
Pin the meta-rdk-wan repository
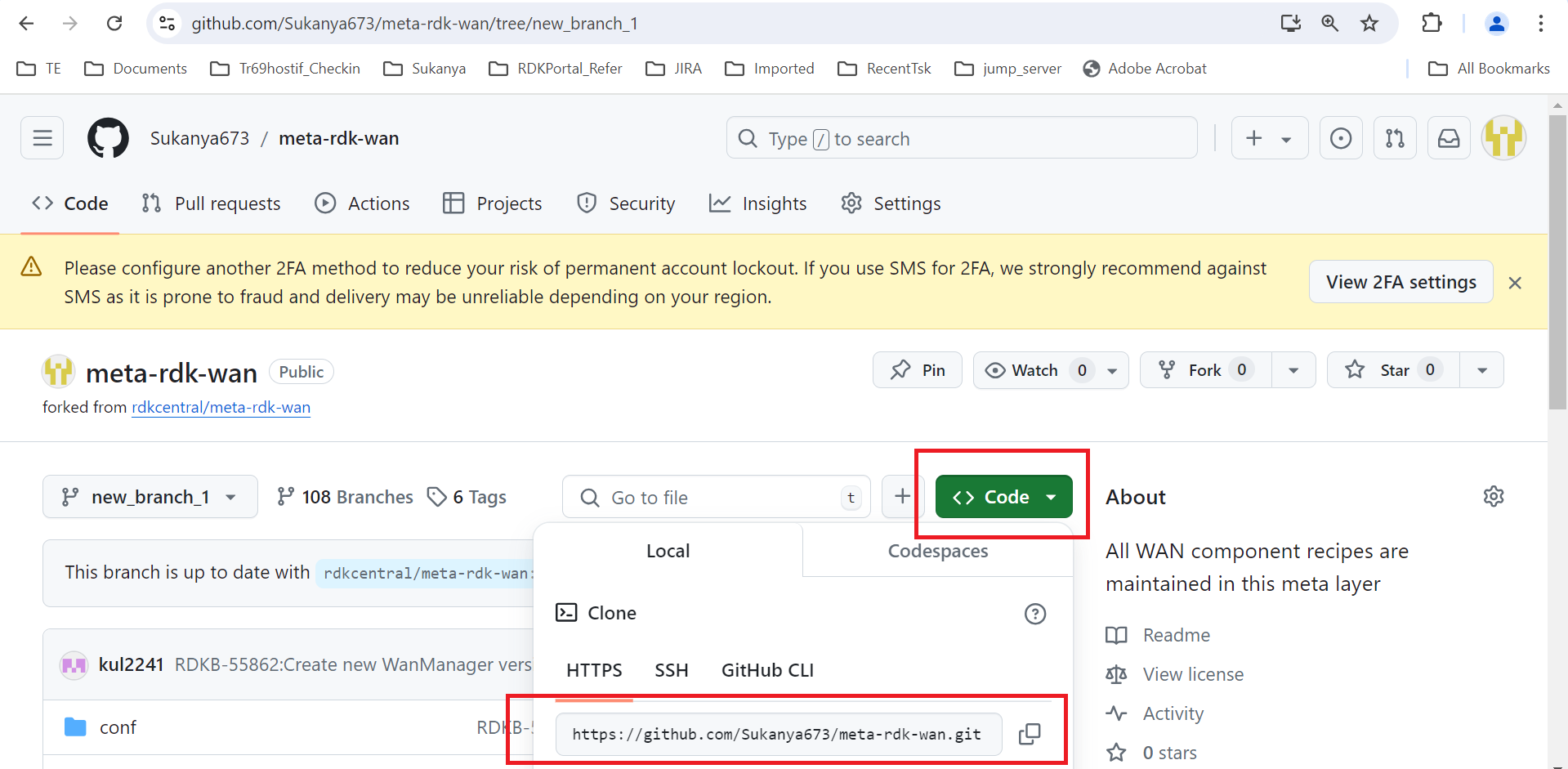918,370
